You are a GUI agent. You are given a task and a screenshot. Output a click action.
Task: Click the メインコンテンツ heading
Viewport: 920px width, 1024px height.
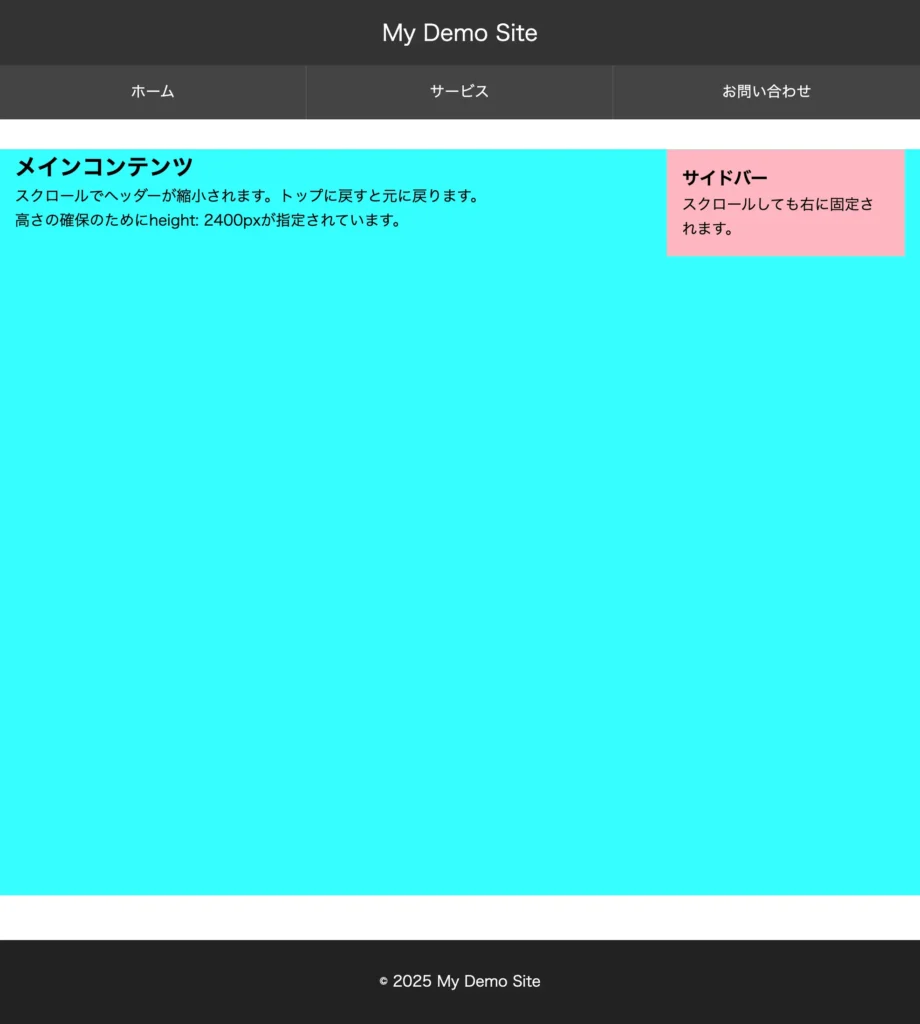pyautogui.click(x=103, y=166)
